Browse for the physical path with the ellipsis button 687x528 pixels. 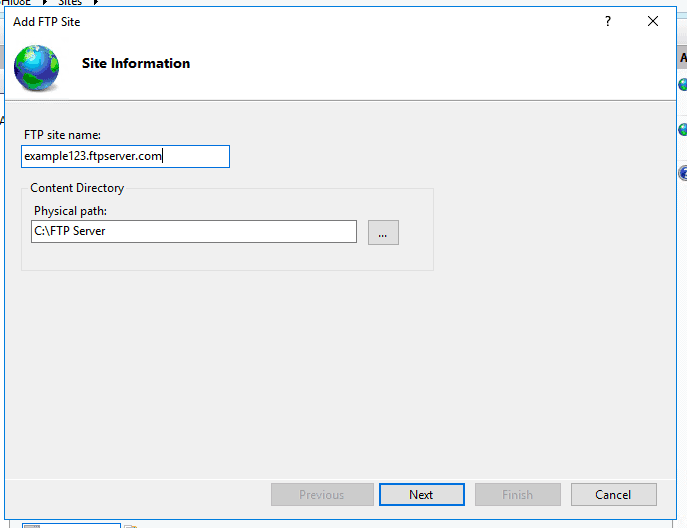(383, 232)
